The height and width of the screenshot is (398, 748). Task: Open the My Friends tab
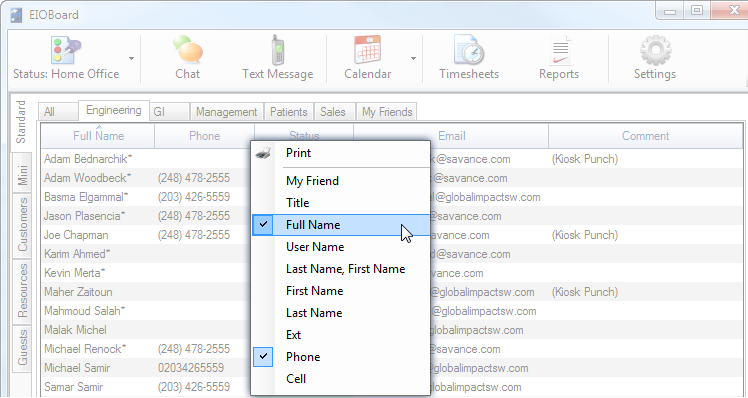(387, 112)
